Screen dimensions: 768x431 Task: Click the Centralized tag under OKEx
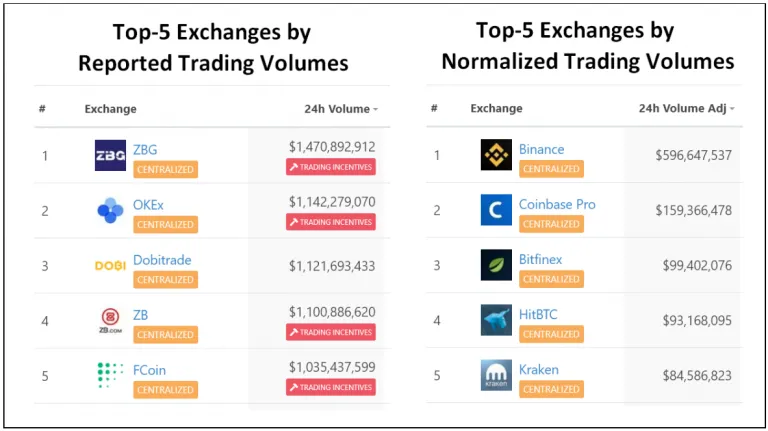click(165, 225)
